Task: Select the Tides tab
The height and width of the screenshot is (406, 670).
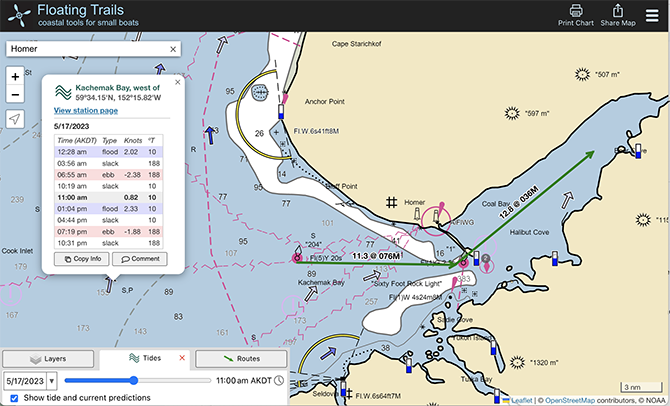Action: [x=145, y=358]
